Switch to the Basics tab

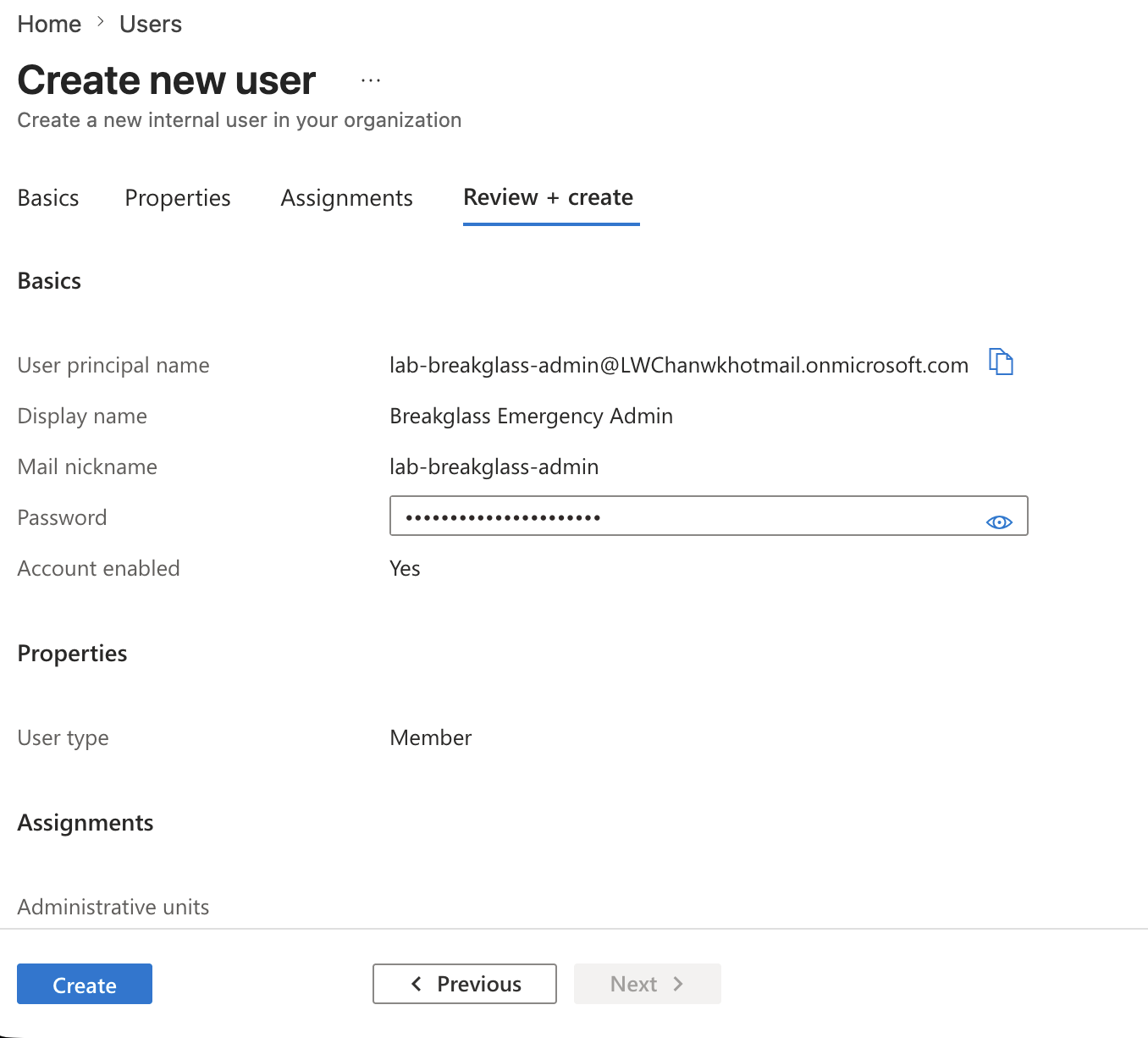[x=48, y=198]
